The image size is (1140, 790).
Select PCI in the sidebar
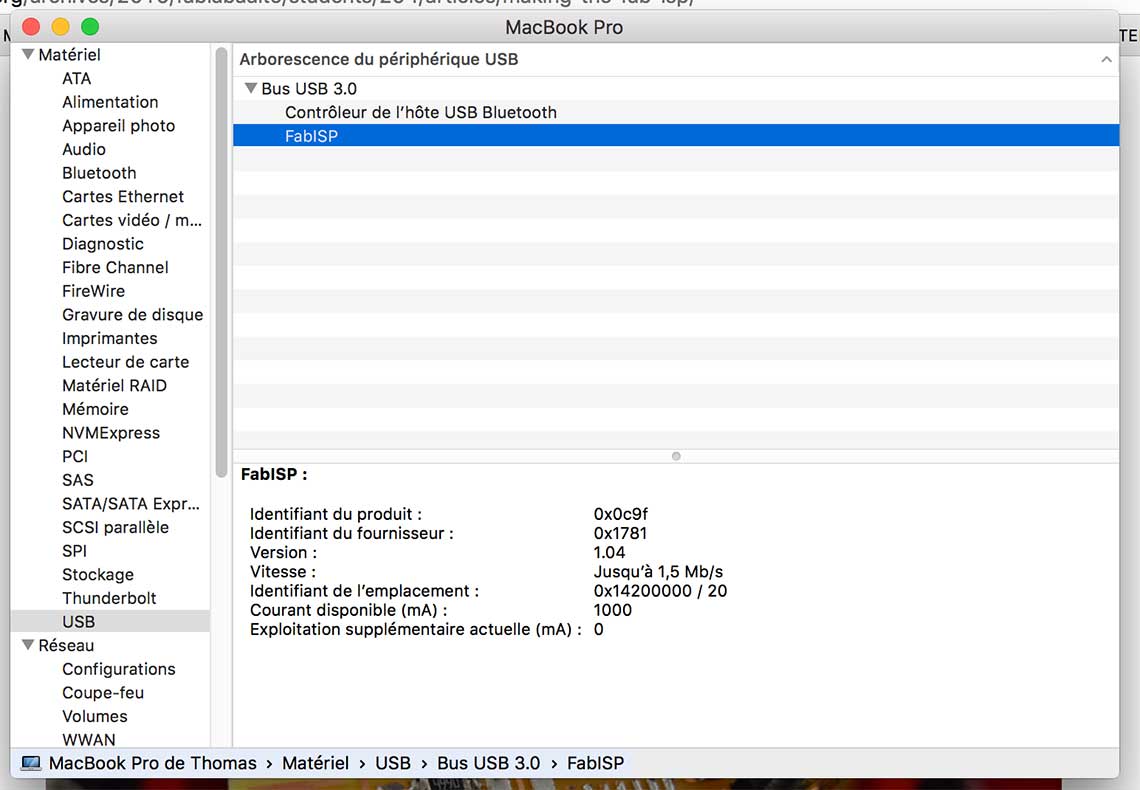pos(75,456)
